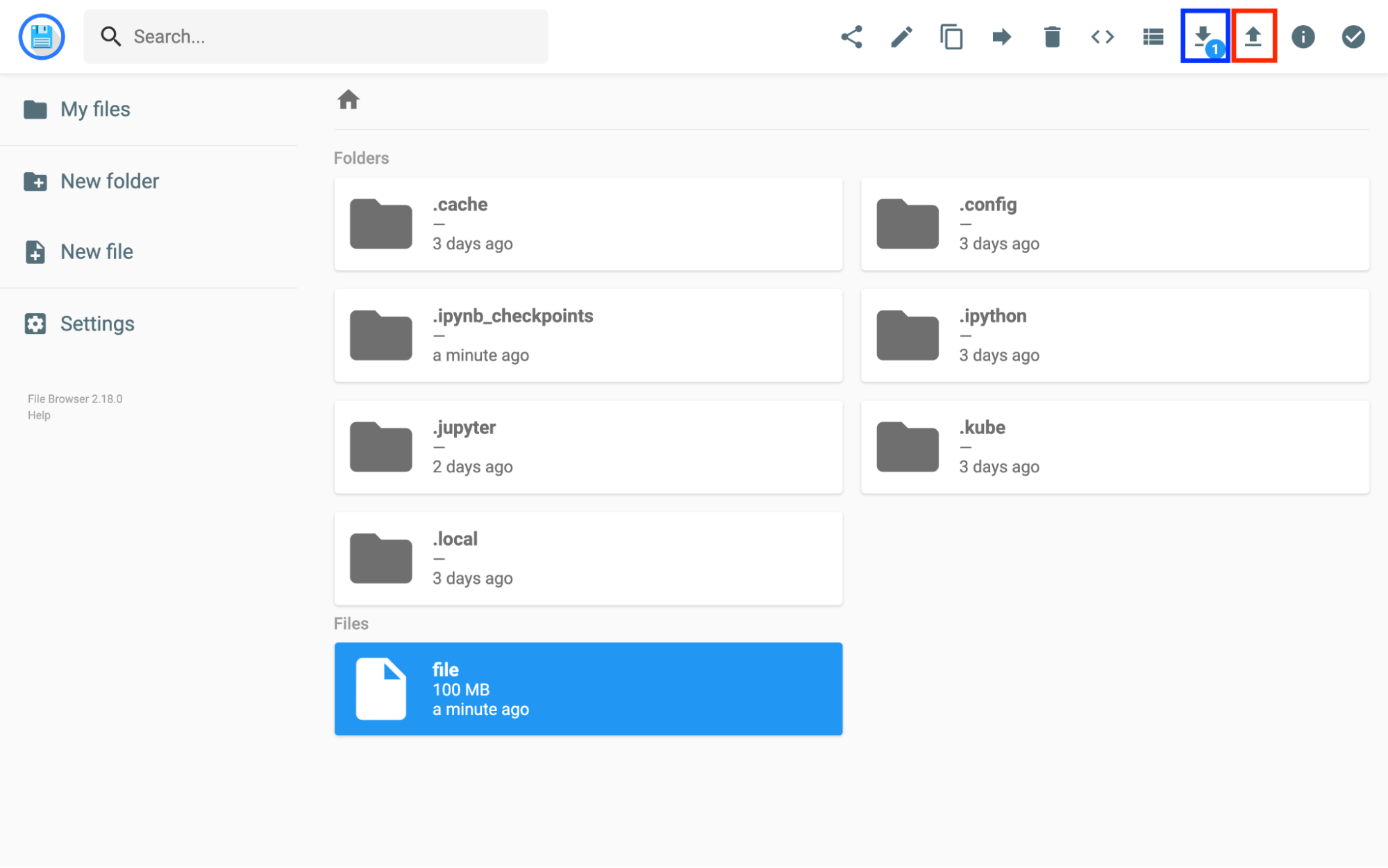Focus the Search input field
Screen dimensions: 1388x868
[316, 37]
